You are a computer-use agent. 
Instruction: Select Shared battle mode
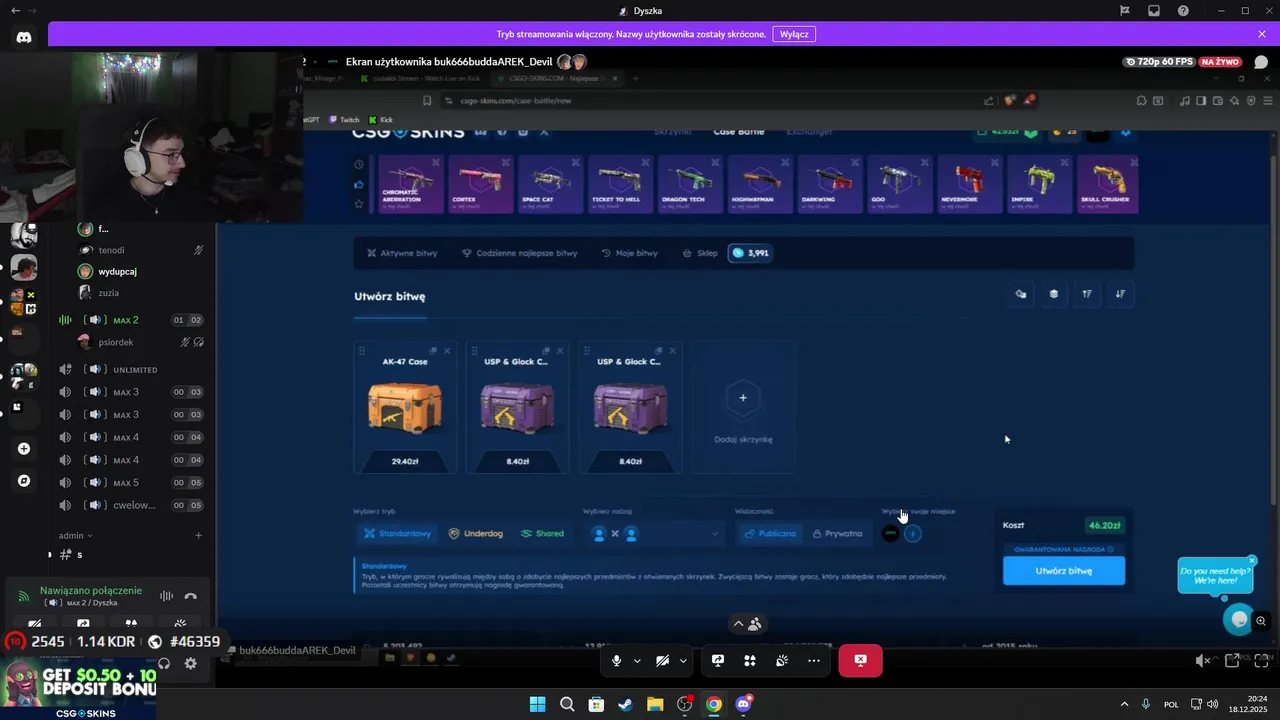click(x=542, y=534)
